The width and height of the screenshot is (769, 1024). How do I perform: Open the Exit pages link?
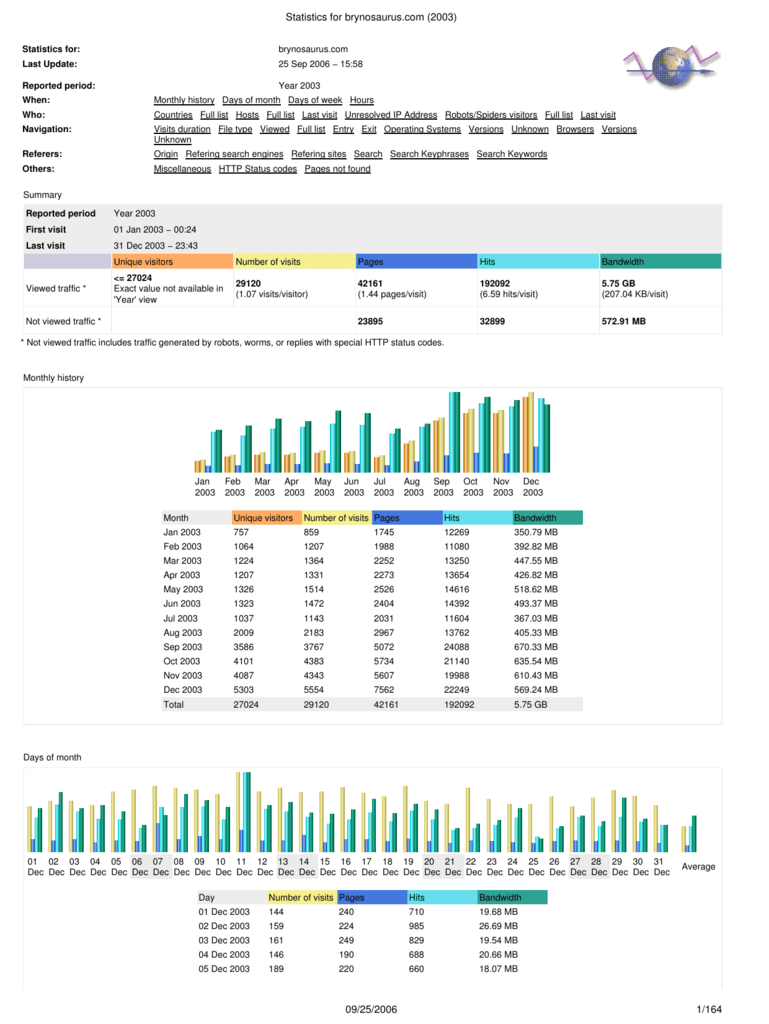tap(369, 129)
